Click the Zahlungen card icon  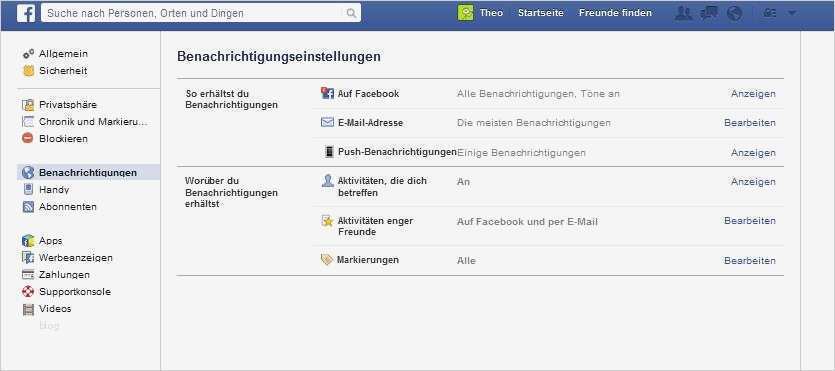pos(28,275)
